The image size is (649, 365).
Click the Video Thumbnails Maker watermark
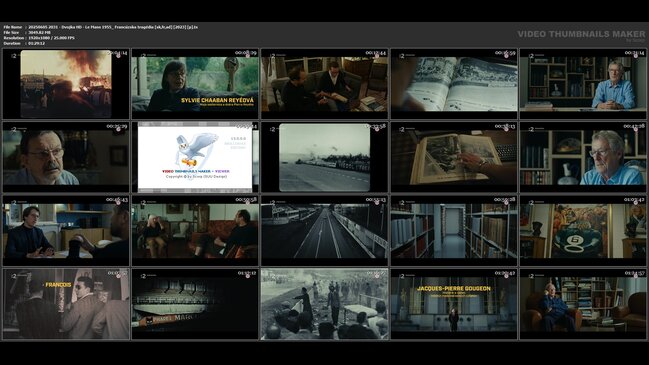coord(581,35)
